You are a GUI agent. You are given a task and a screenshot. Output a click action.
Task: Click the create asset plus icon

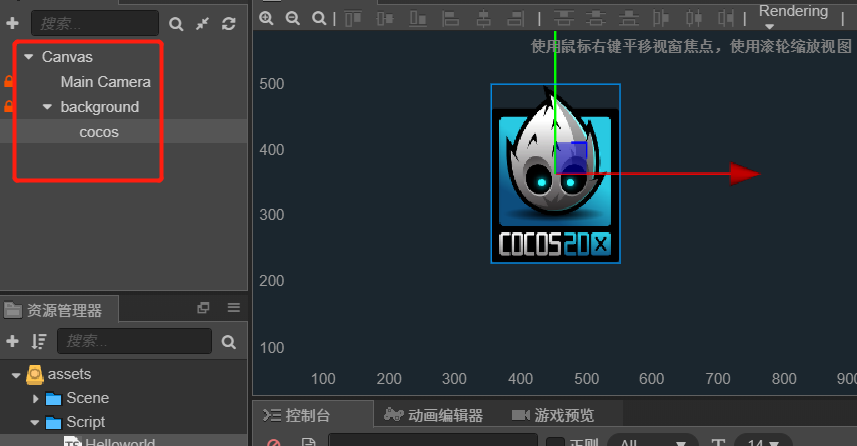click(x=12, y=342)
